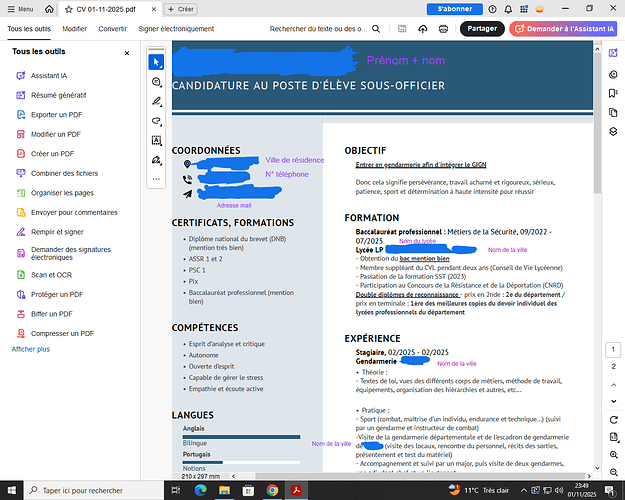625x500 pixels.
Task: Close the Tous les outils panel
Action: tap(126, 53)
